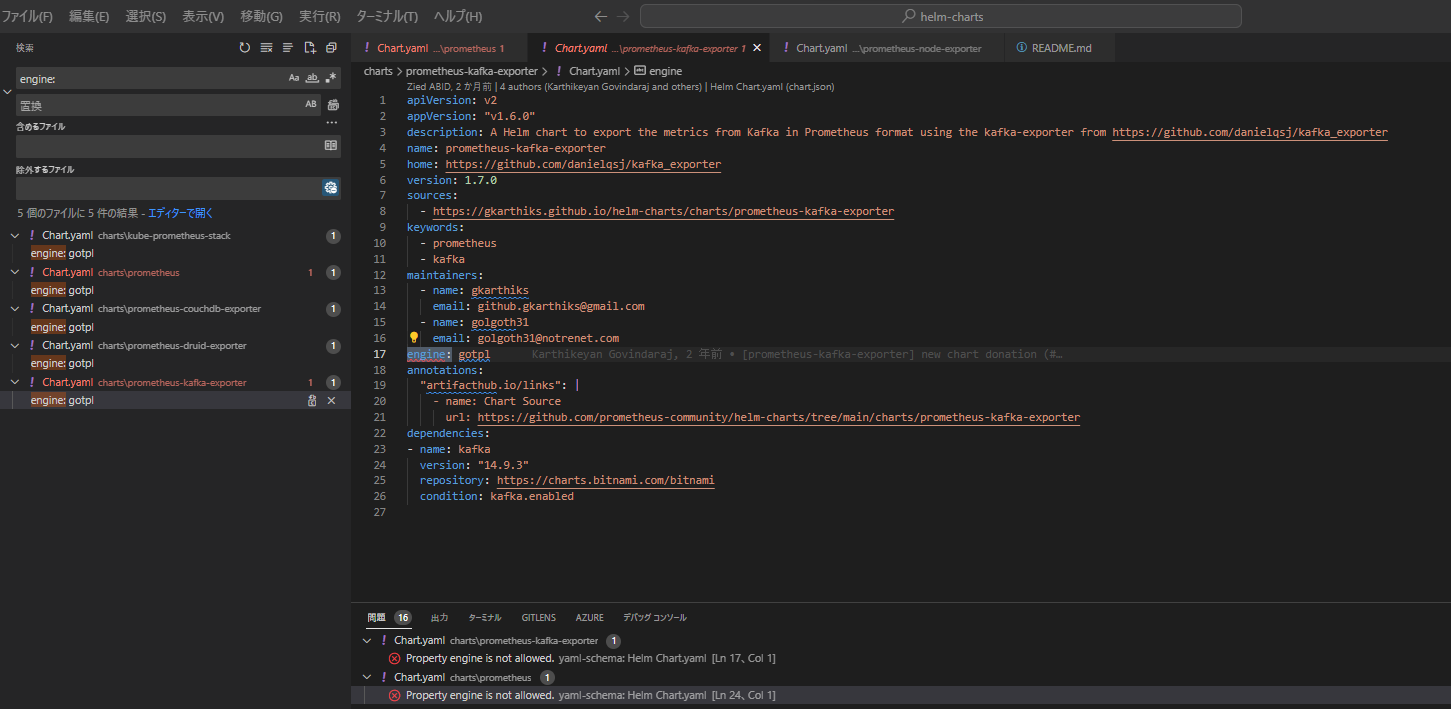Switch to the README.md tab
Image resolution: width=1451 pixels, height=709 pixels.
(x=1059, y=47)
